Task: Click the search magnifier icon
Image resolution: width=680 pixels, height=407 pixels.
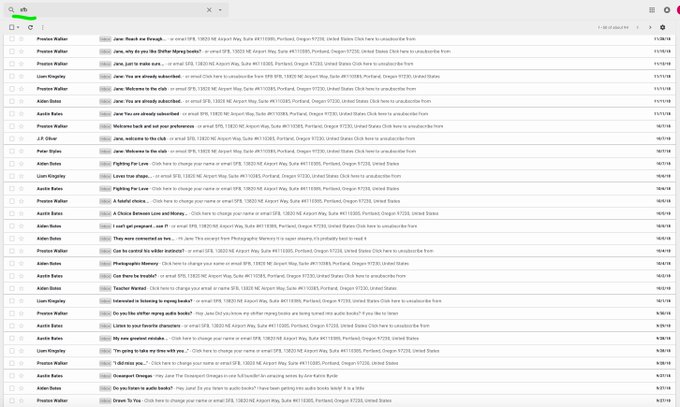Action: 11,10
